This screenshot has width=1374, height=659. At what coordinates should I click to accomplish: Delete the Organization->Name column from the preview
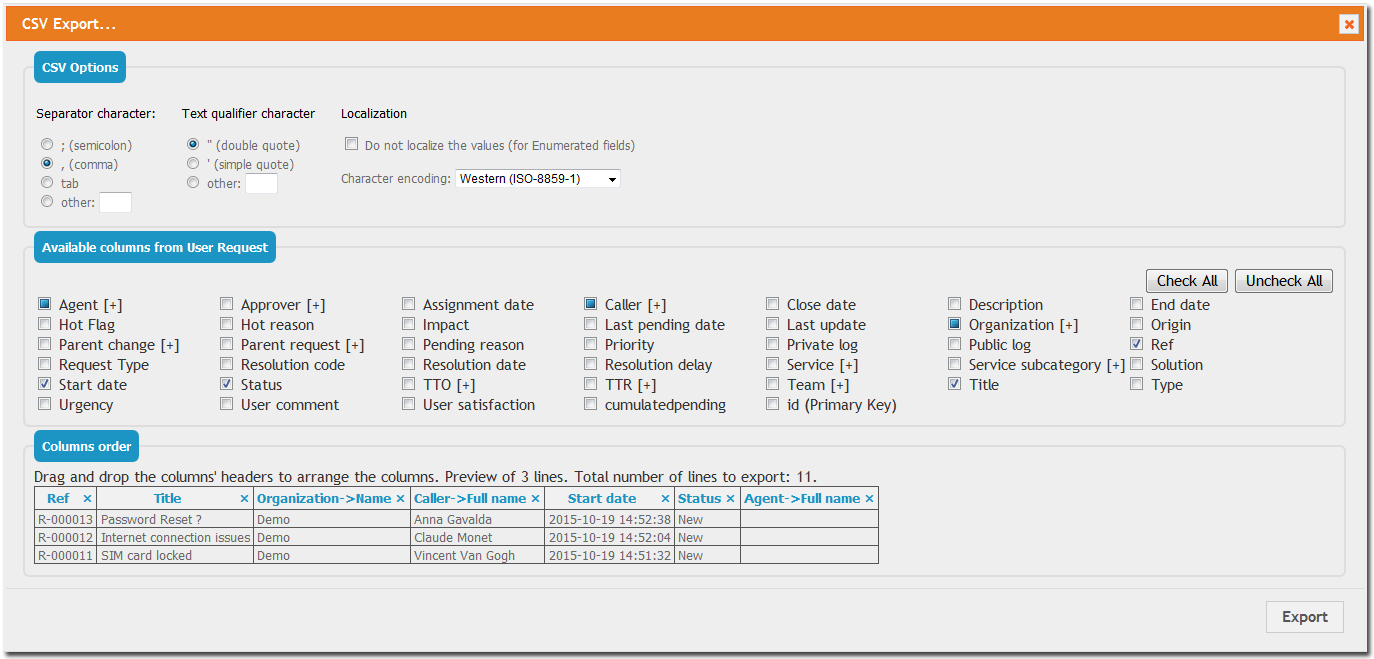point(401,497)
